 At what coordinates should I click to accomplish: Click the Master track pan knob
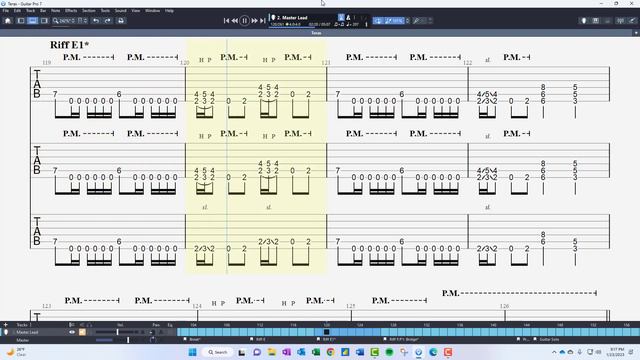153,340
